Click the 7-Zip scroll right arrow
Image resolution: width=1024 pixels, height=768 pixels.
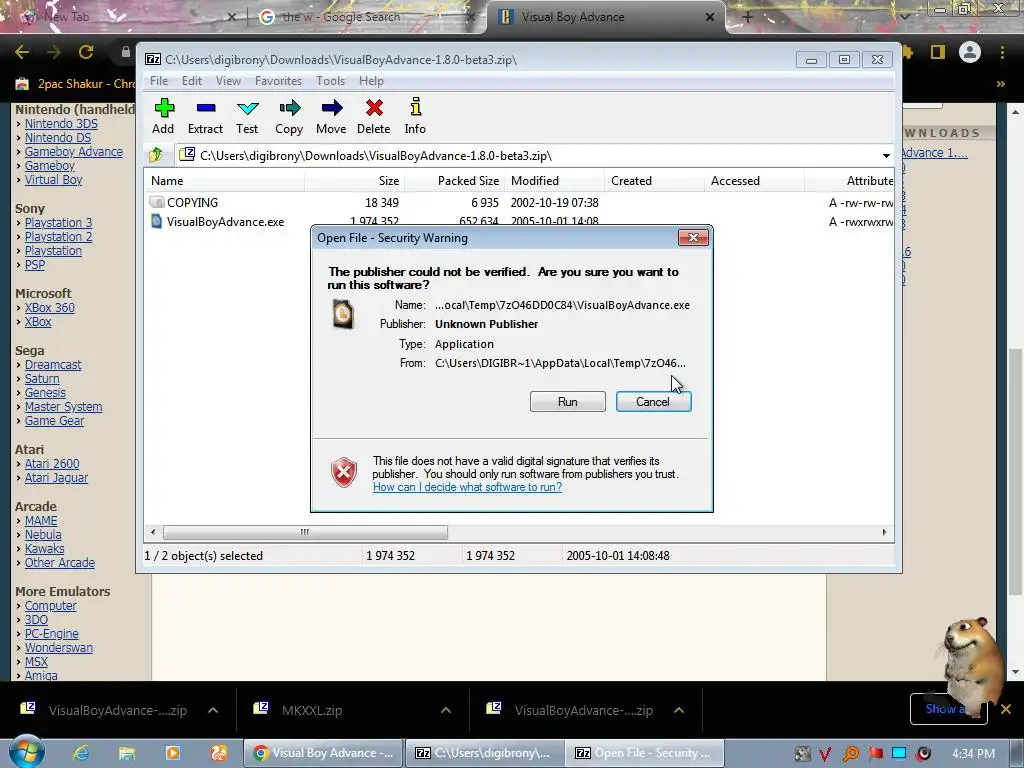(884, 532)
